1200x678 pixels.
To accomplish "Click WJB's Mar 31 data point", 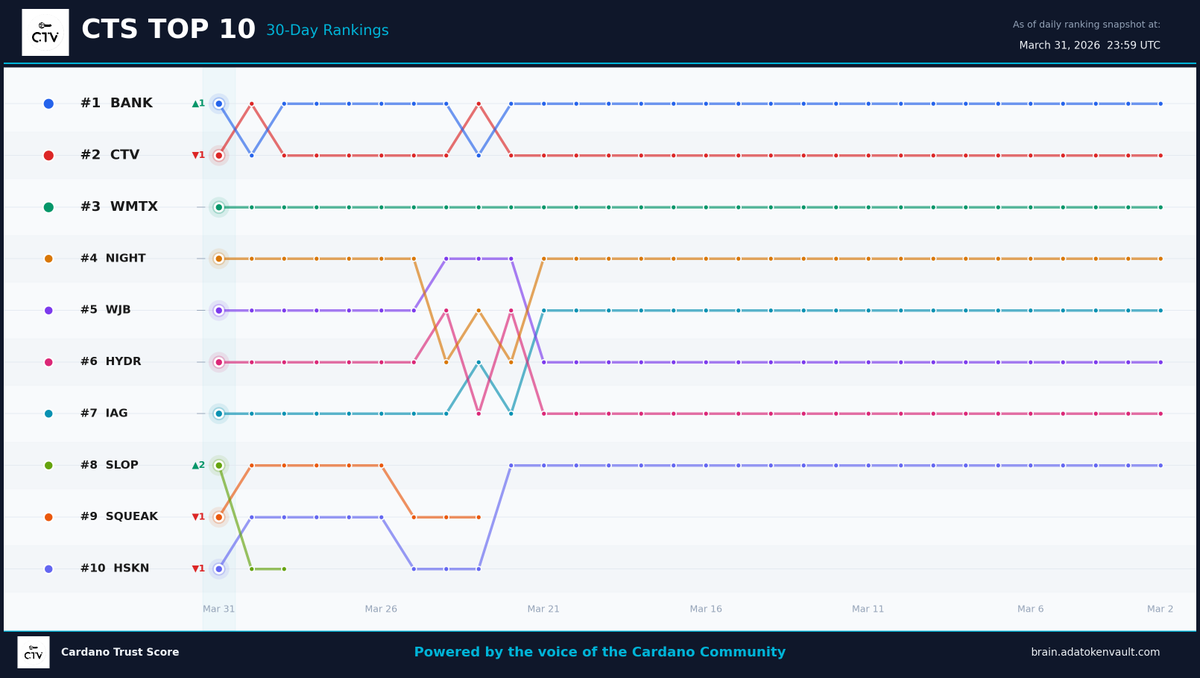I will 219,310.
